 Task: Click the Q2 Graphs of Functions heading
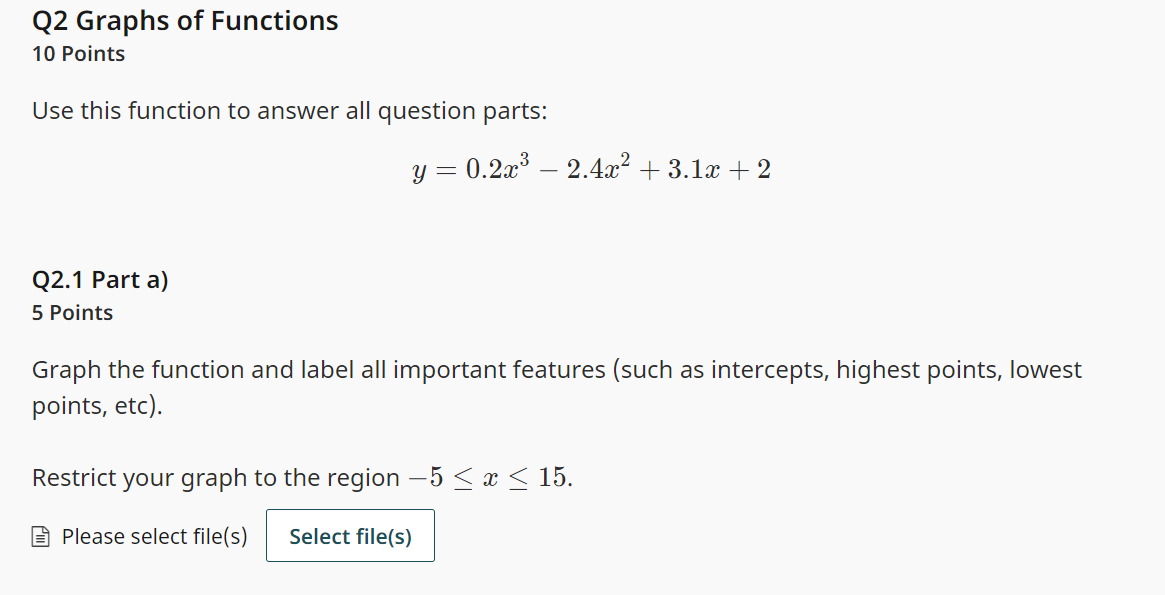tap(185, 21)
